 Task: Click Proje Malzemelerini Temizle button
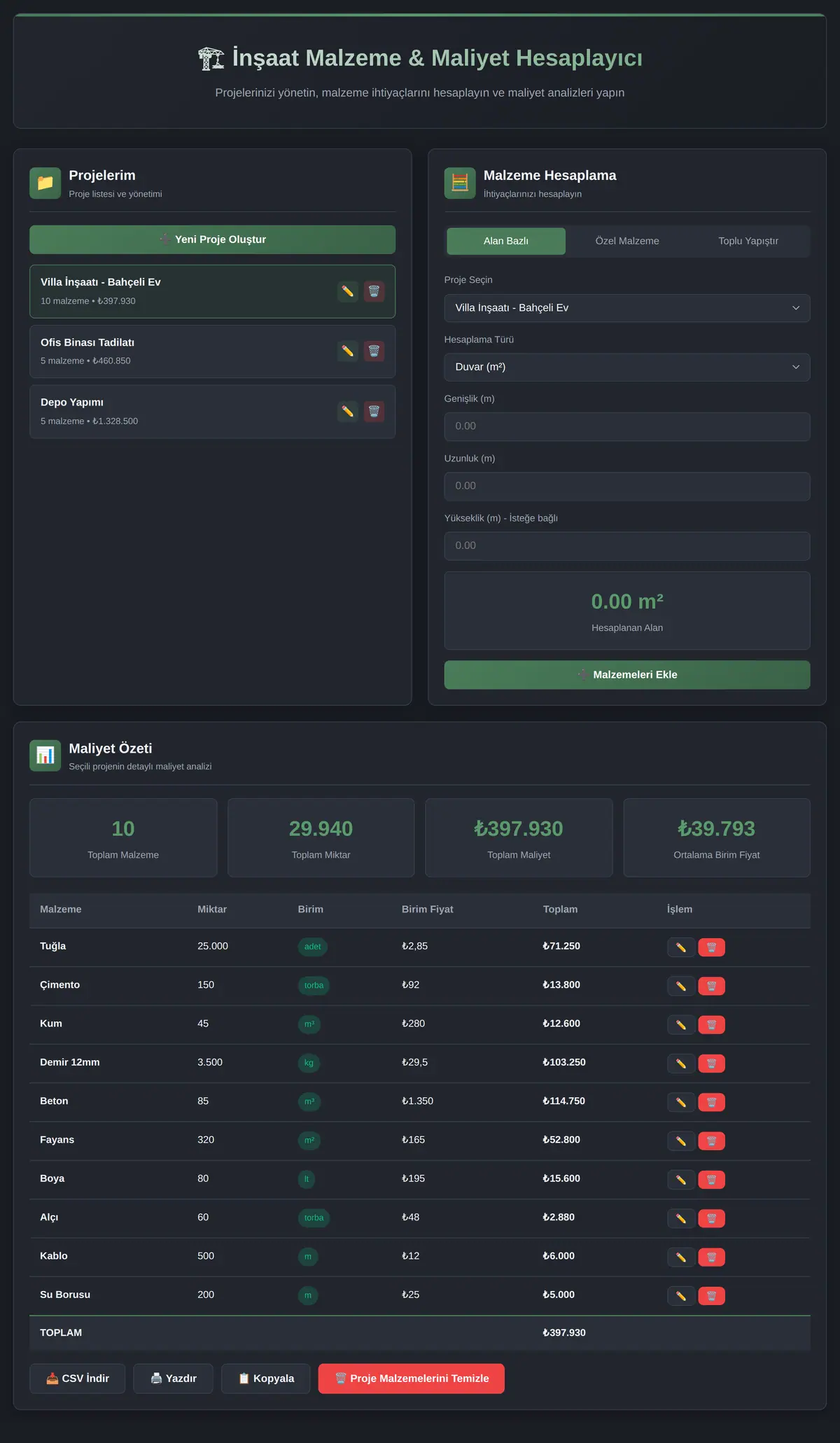[412, 1379]
